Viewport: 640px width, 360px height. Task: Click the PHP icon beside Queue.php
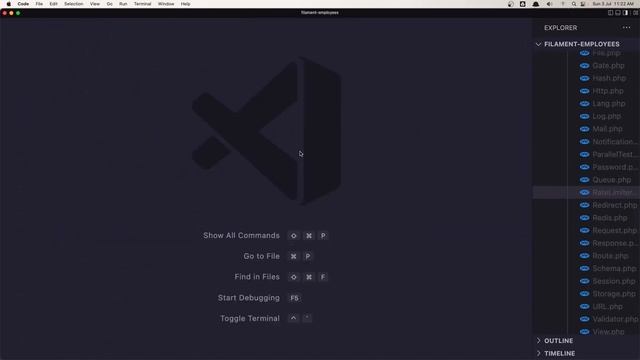click(x=584, y=180)
